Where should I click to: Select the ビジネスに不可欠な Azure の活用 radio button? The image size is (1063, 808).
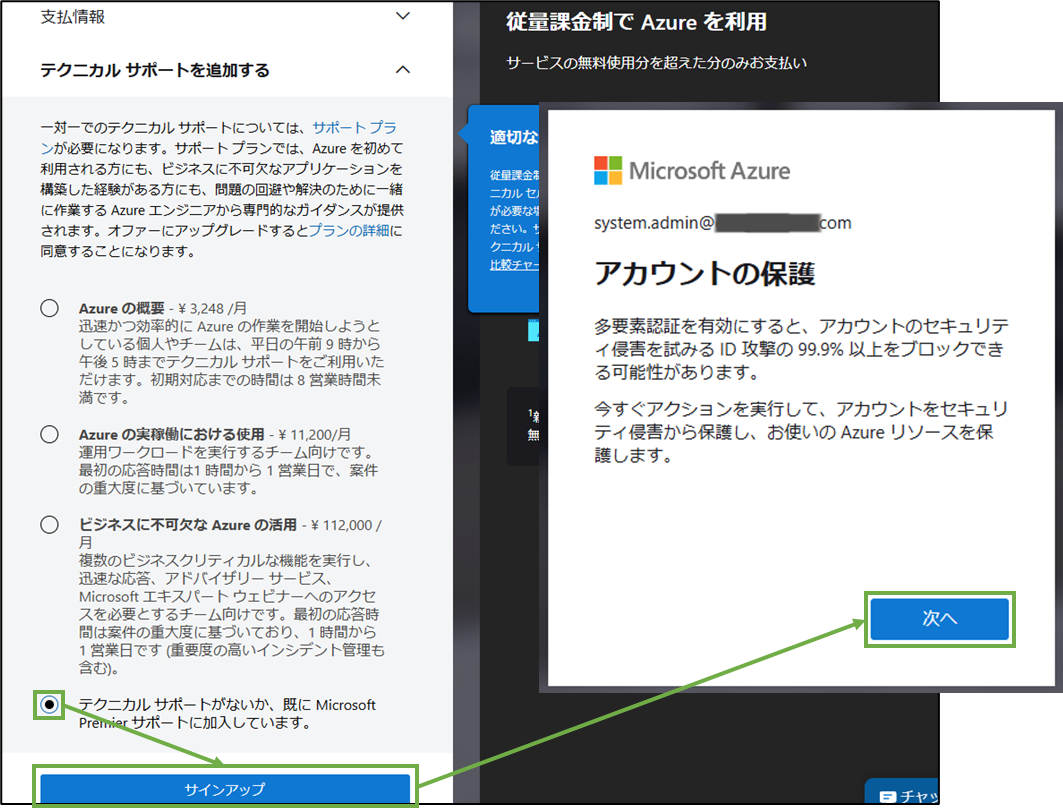point(49,525)
